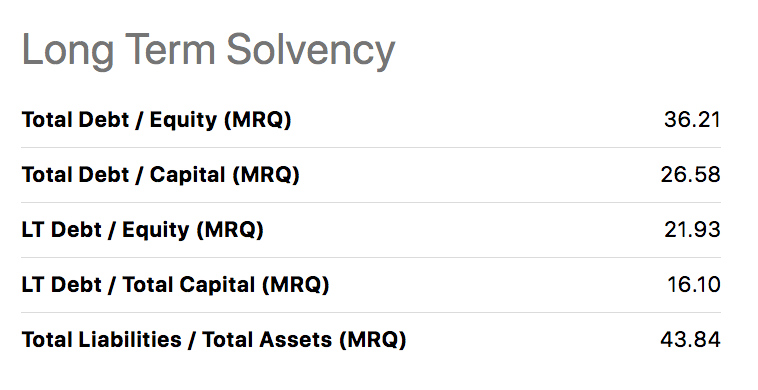Click divider line below LT Debt / Total Capital
Image resolution: width=758 pixels, height=390 pixels.
click(x=371, y=312)
